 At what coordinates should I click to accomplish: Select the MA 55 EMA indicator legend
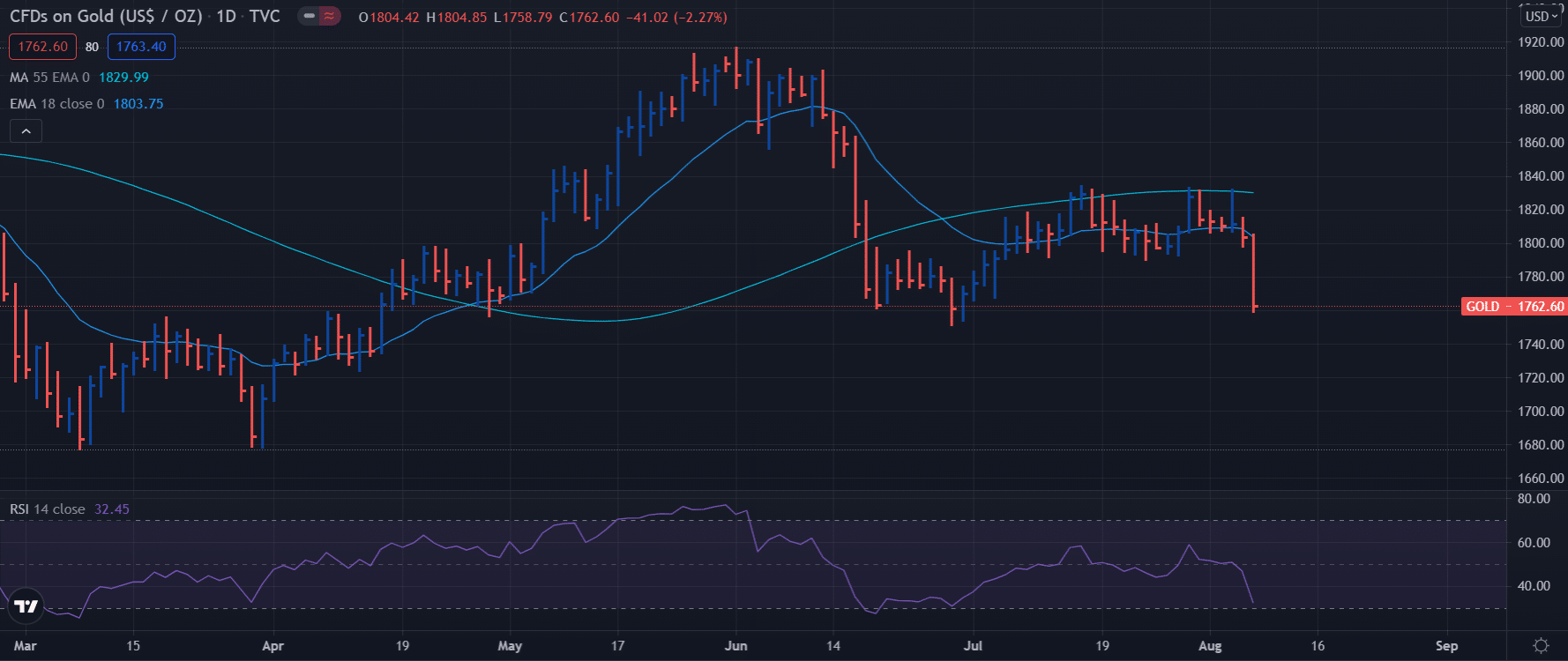[49, 78]
